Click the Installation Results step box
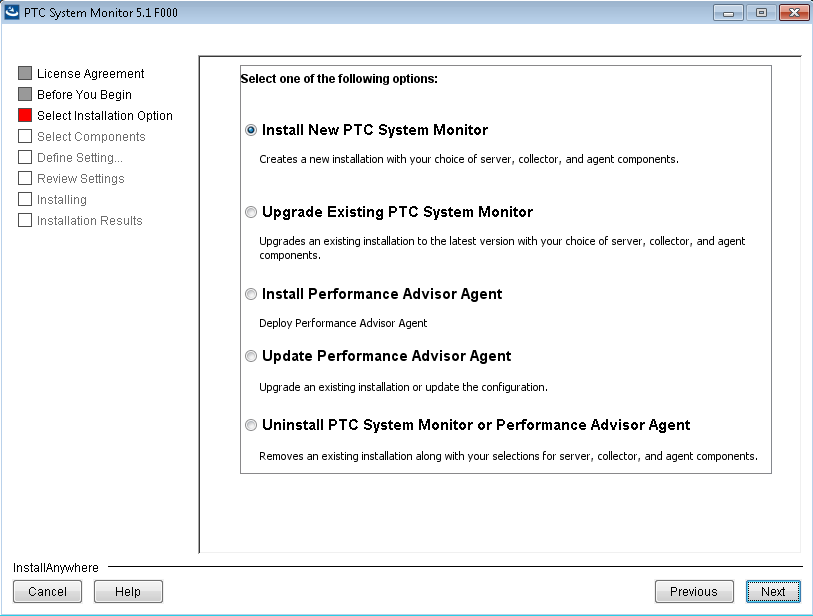 click(x=24, y=220)
